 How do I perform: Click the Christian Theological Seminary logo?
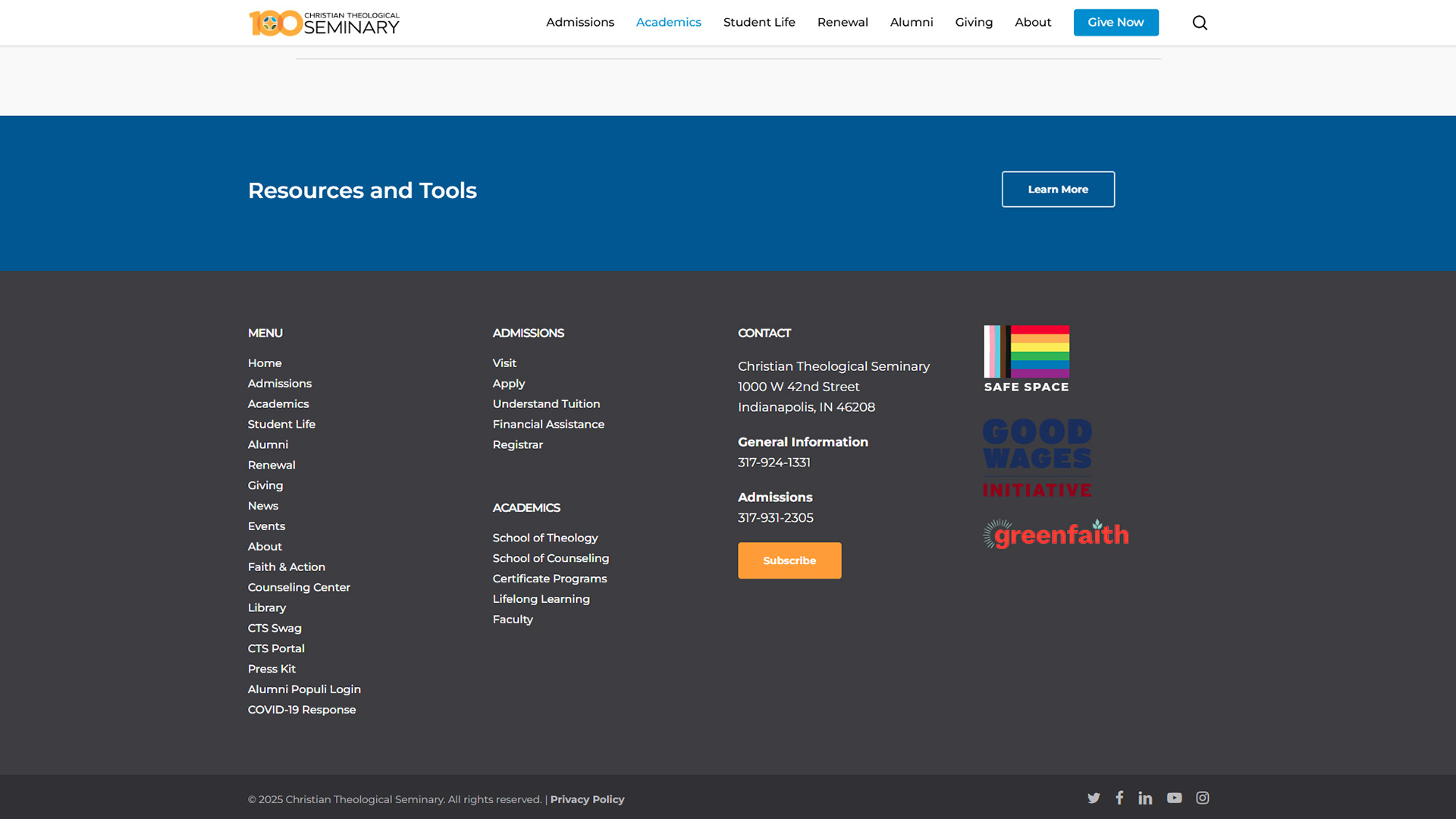coord(325,23)
